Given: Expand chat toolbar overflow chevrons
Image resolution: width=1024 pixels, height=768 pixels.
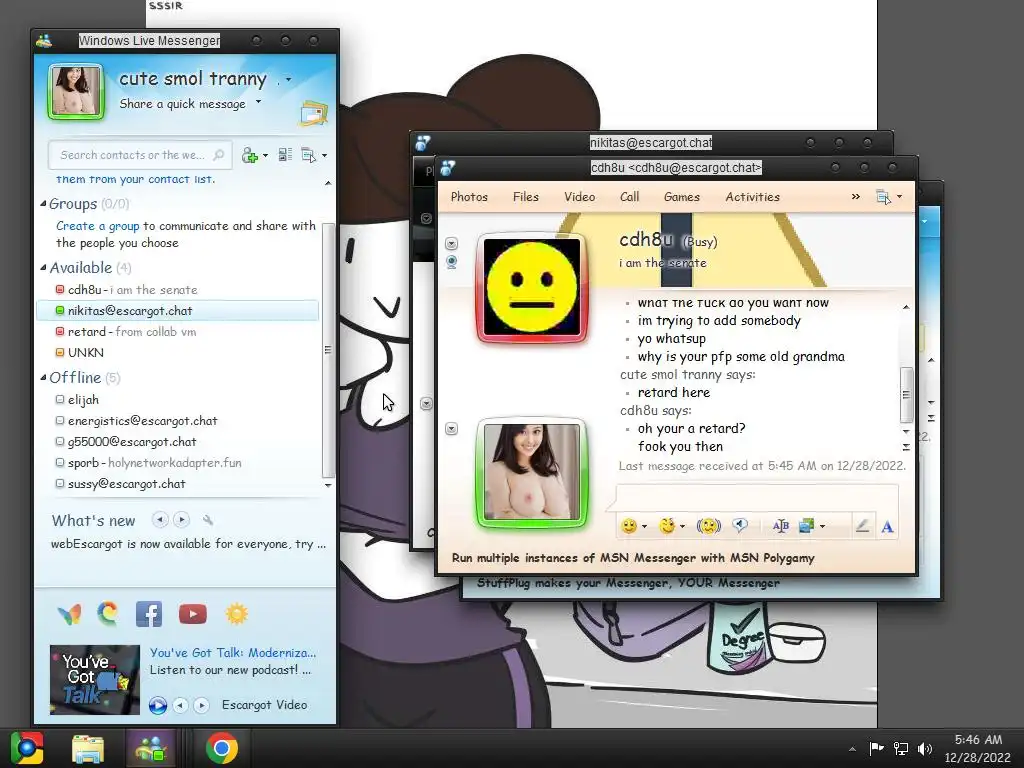Looking at the screenshot, I should pyautogui.click(x=856, y=197).
